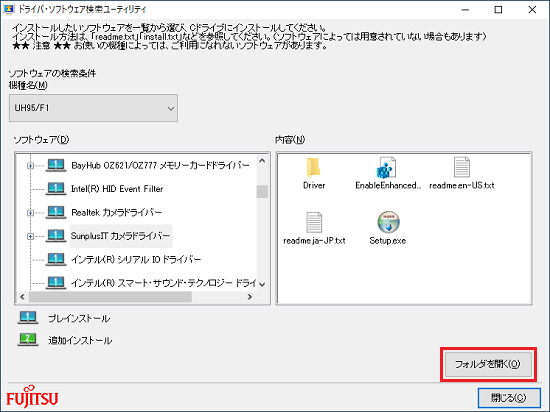The height and width of the screenshot is (412, 550).
Task: Click the Driver folder name label
Action: click(x=314, y=185)
